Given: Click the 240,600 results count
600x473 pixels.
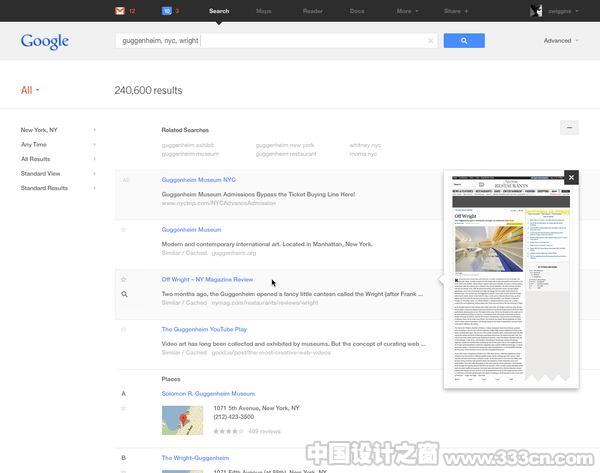Looking at the screenshot, I should click(x=148, y=90).
